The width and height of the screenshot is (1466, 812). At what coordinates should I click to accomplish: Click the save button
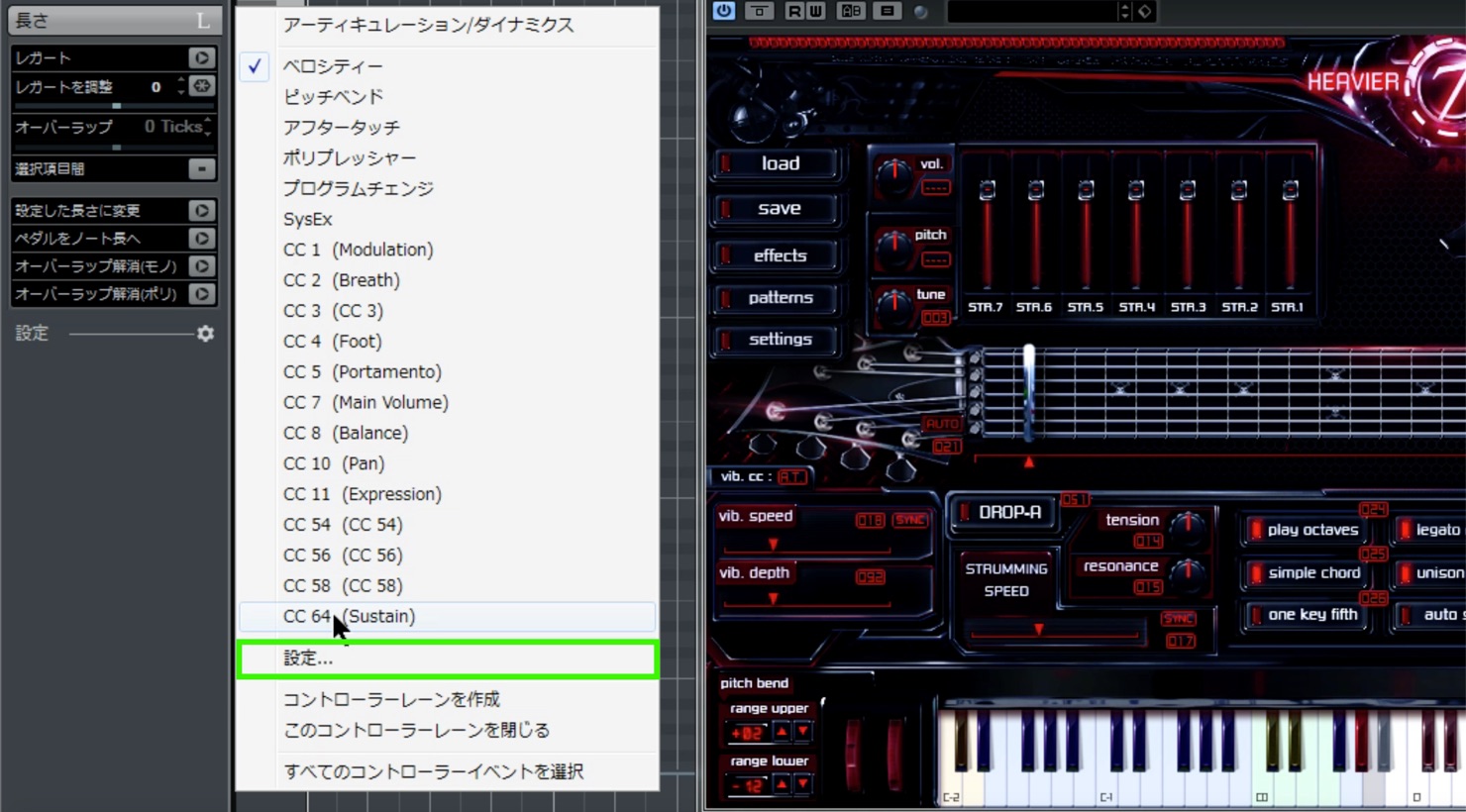[x=779, y=208]
